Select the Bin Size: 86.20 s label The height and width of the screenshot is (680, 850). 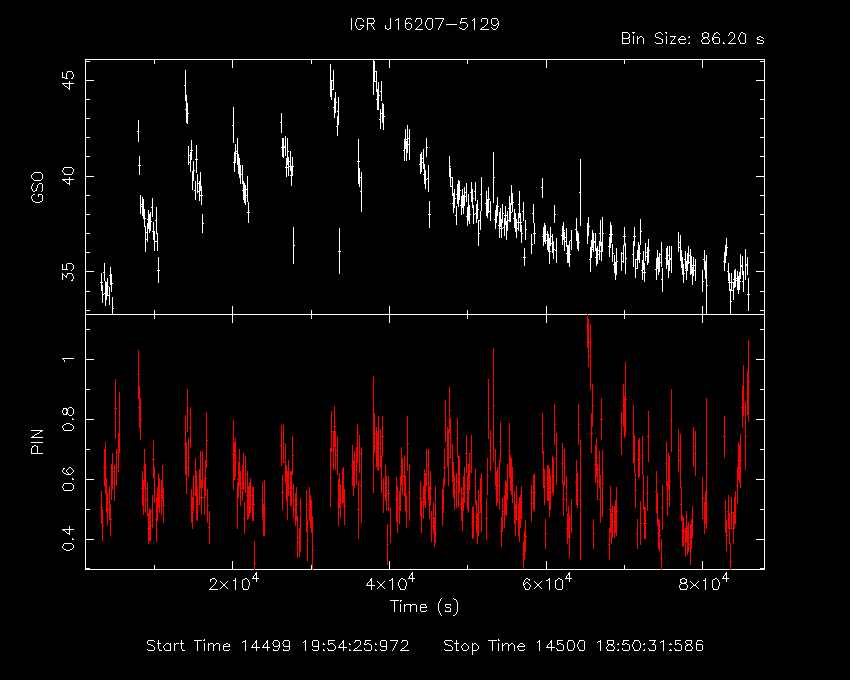click(692, 39)
